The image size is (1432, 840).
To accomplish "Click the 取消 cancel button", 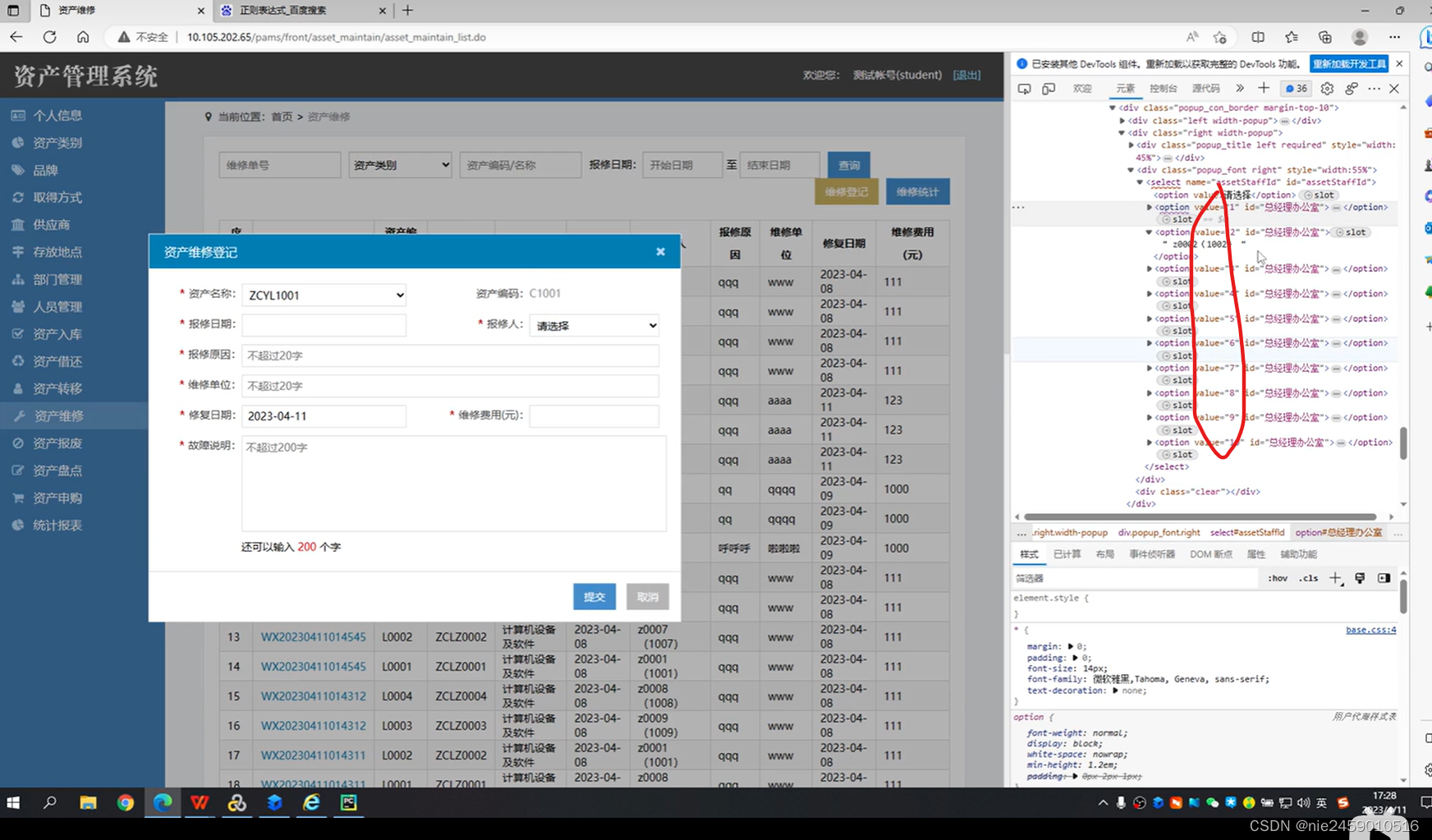I will coord(648,597).
